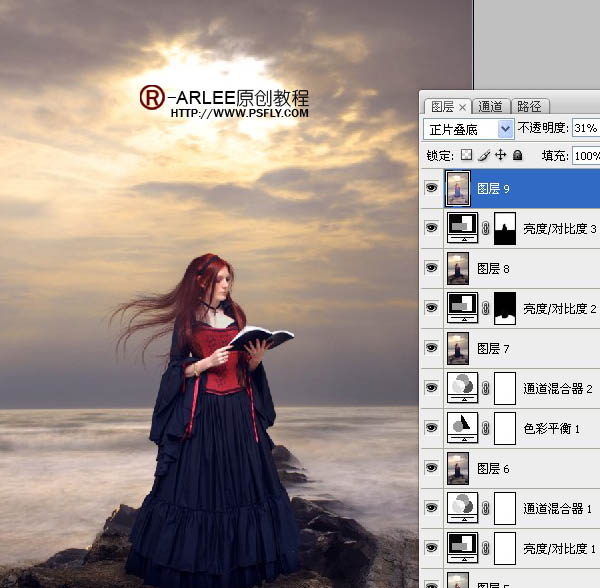
Task: Toggle visibility of 图层 8
Action: tap(431, 268)
